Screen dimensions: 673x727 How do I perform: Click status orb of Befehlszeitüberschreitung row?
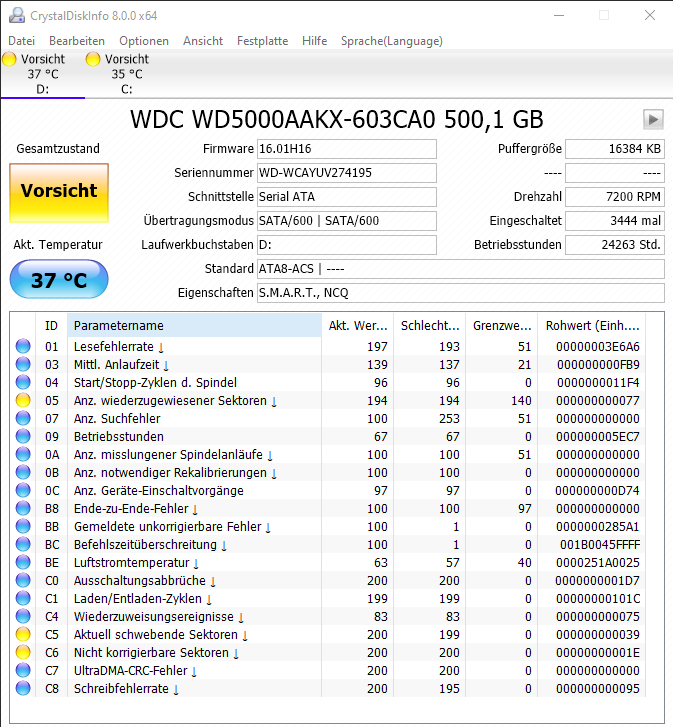[x=23, y=544]
